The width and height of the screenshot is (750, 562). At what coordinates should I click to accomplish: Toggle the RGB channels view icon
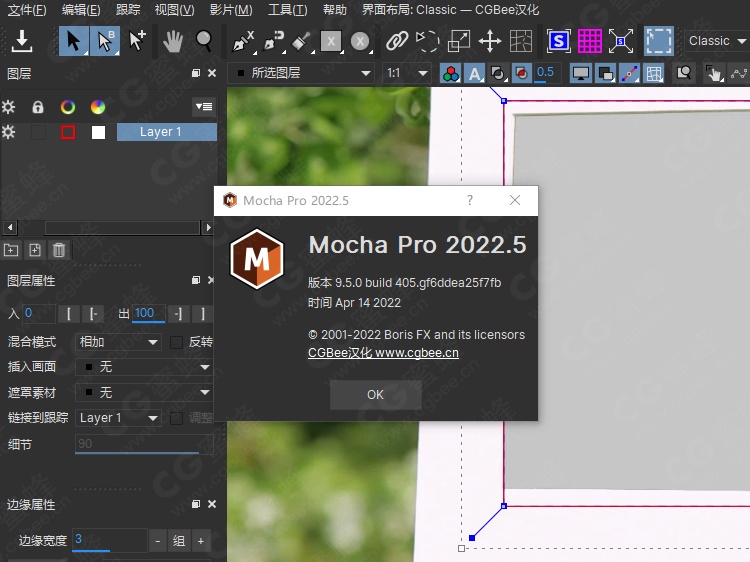click(x=451, y=74)
